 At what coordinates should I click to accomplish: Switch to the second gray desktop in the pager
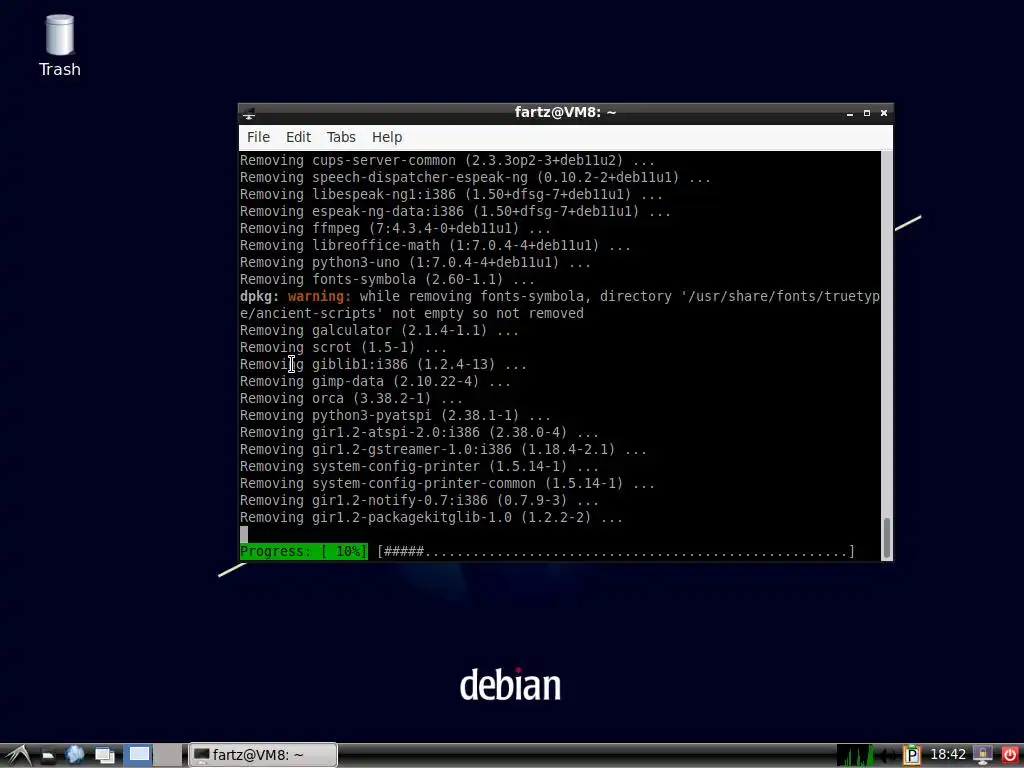pos(167,755)
